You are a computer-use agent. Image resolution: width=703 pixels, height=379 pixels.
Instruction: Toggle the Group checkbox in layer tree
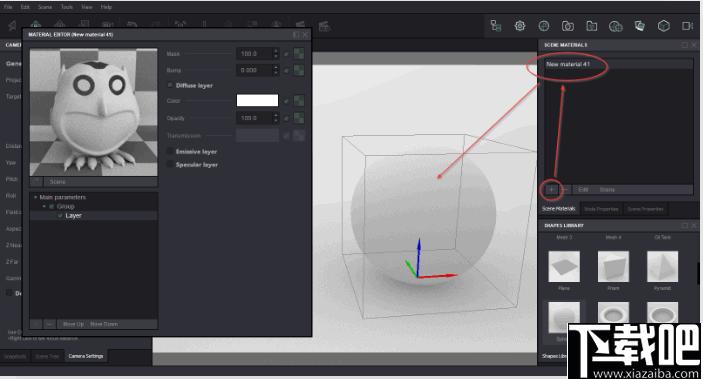pyautogui.click(x=52, y=206)
